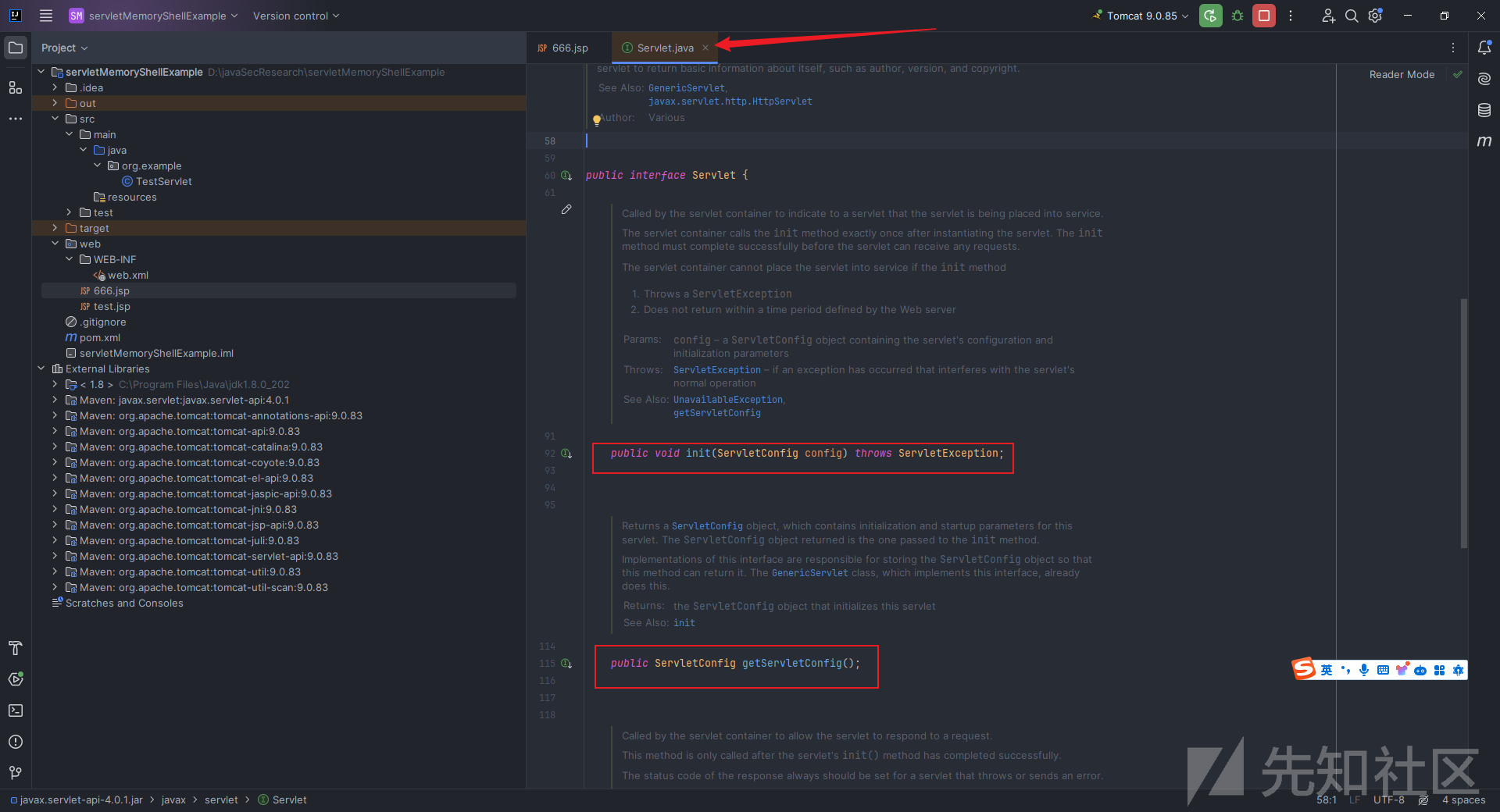1500x812 pixels.
Task: Click the UTF-8 encoding status
Action: (1389, 800)
